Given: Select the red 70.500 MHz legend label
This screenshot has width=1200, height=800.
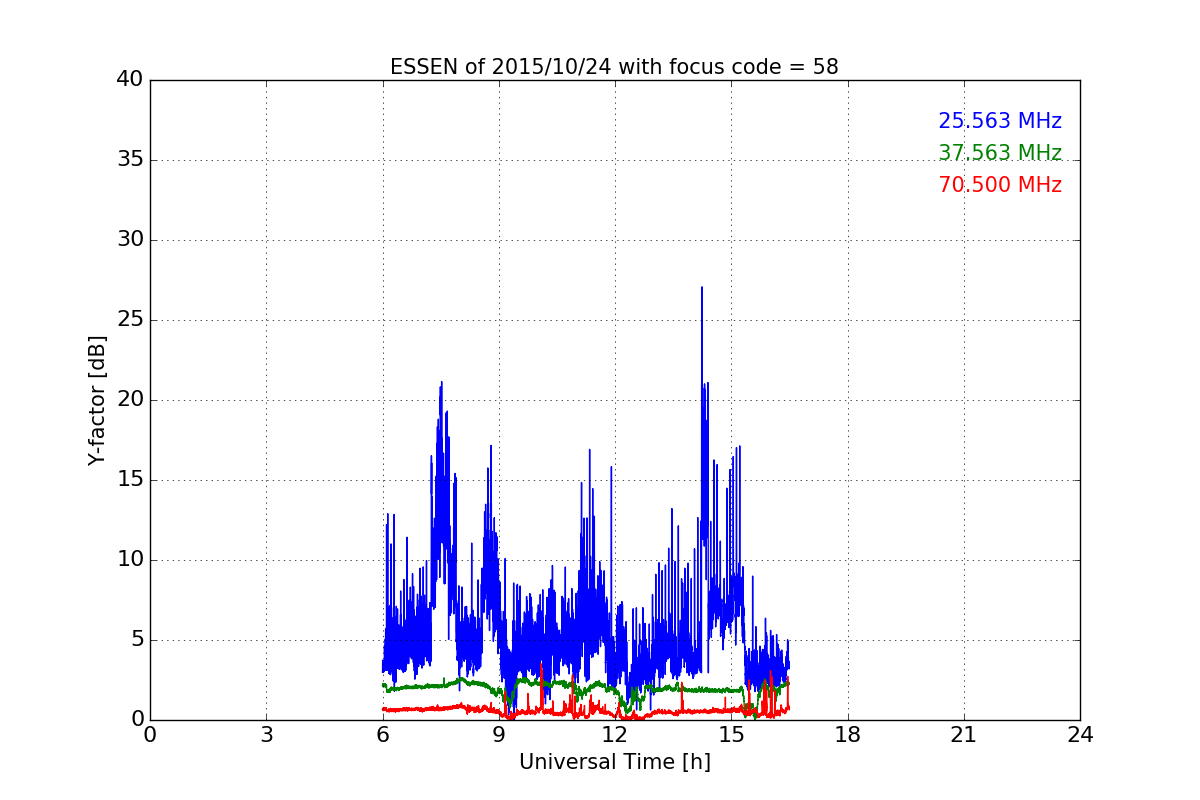Looking at the screenshot, I should [1000, 185].
